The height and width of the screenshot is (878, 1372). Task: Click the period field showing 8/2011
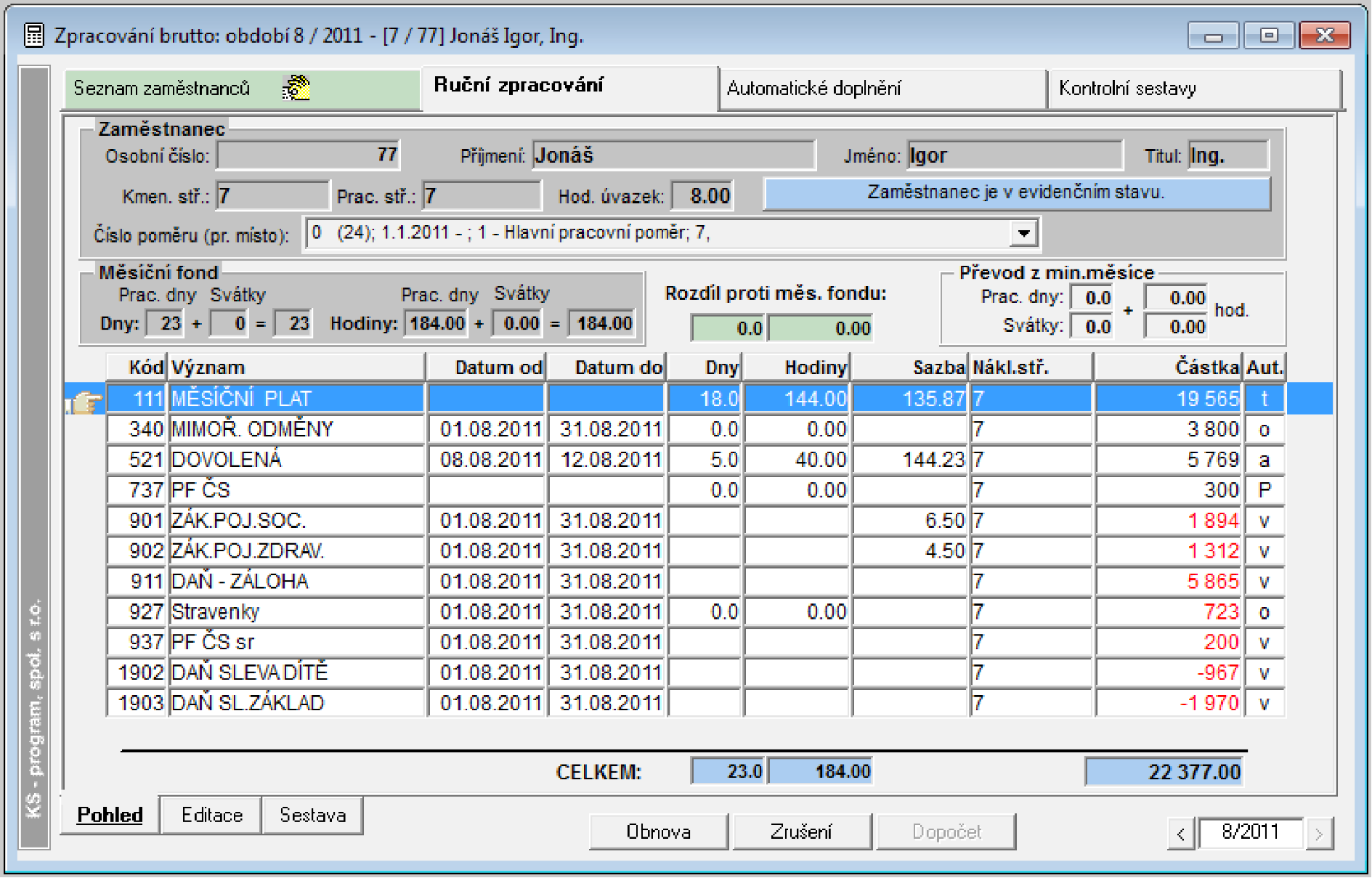point(1250,832)
